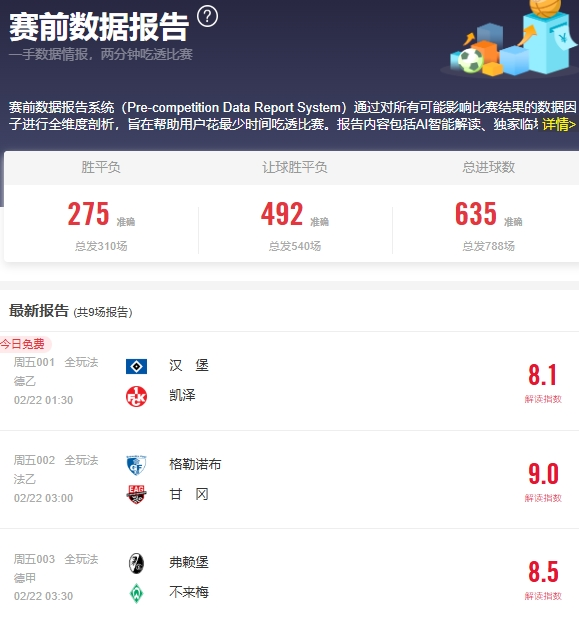Open the 9.0 解读指数 score for the Grenoble match
The height and width of the screenshot is (617, 579).
(543, 481)
